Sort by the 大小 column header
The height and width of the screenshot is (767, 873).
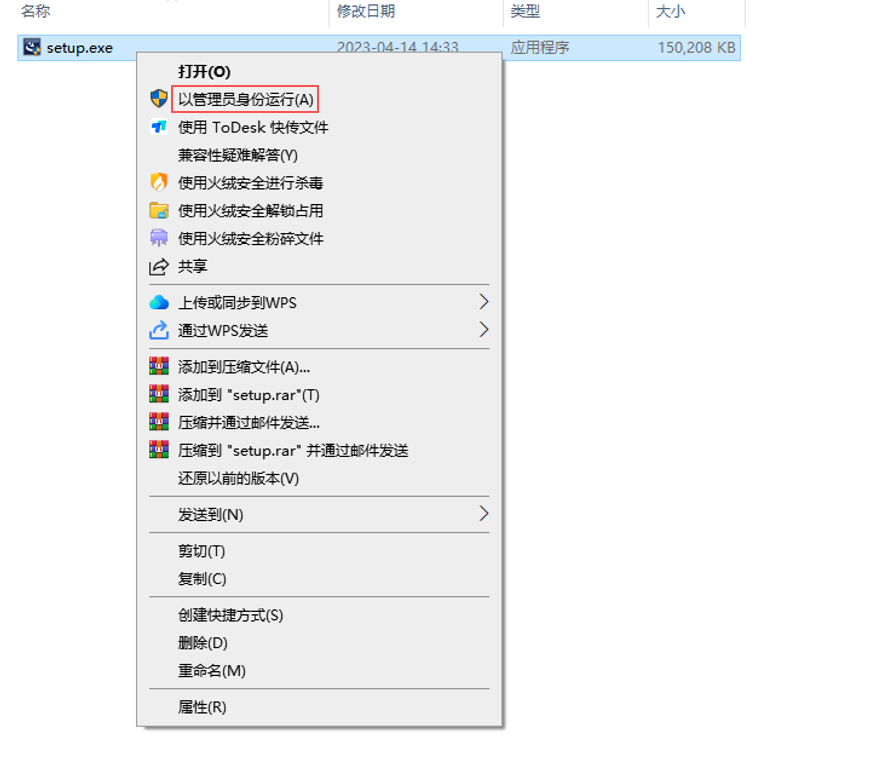tap(670, 11)
